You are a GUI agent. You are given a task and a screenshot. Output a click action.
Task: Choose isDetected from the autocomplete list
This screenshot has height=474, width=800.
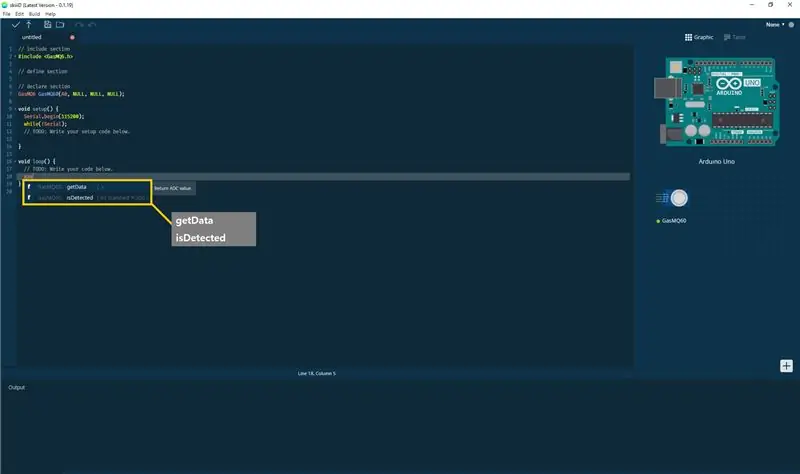click(x=87, y=197)
